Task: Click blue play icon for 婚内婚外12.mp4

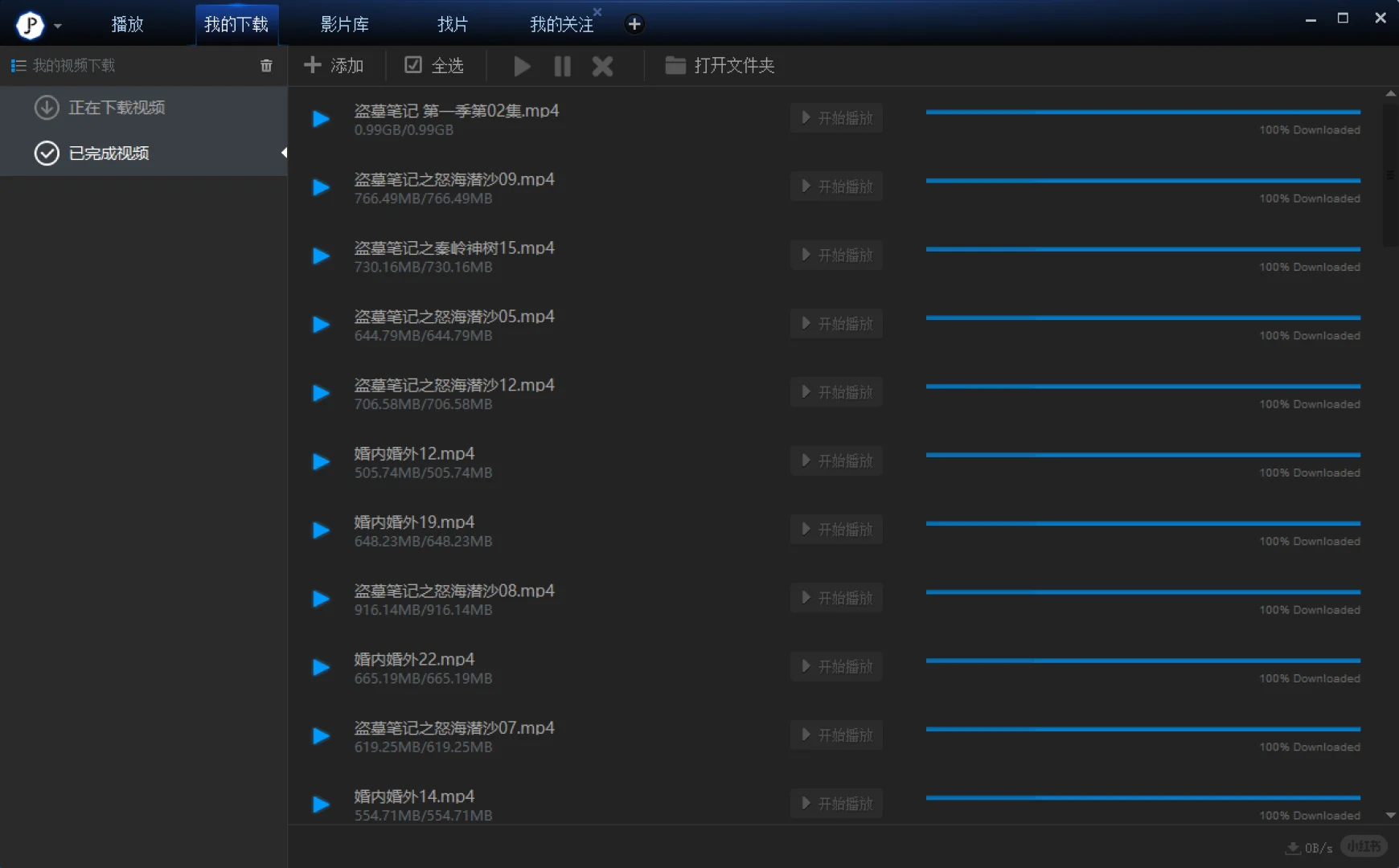Action: (321, 461)
